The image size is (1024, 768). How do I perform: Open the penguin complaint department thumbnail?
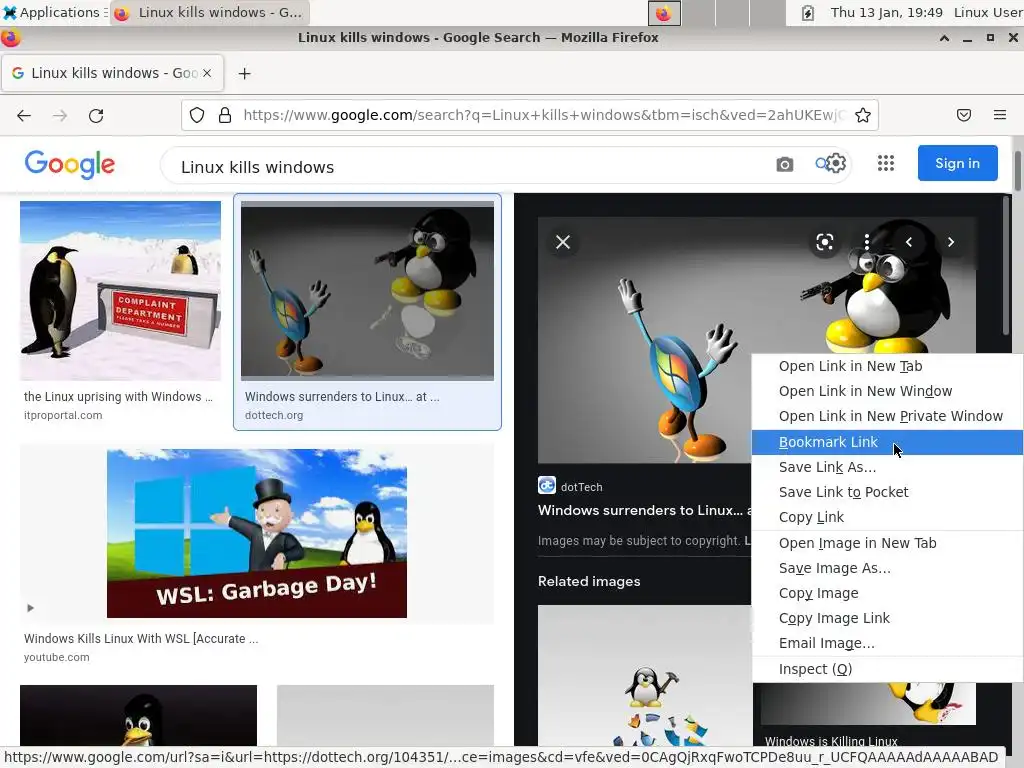click(x=120, y=291)
